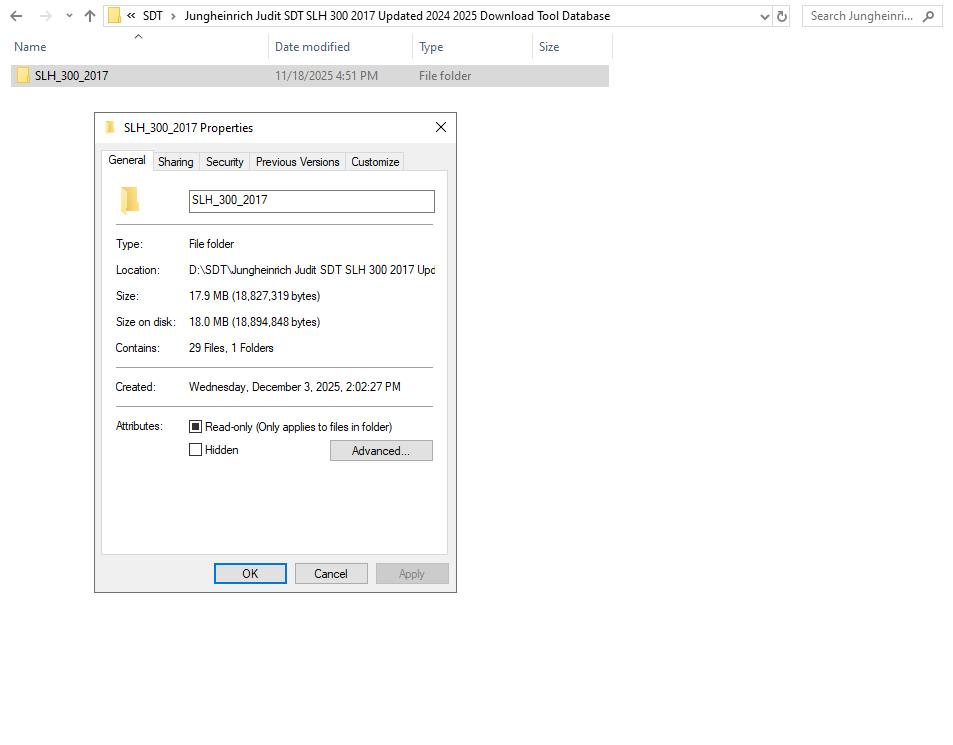Navigate up one folder level
Screen dimensions: 953x745
88,16
